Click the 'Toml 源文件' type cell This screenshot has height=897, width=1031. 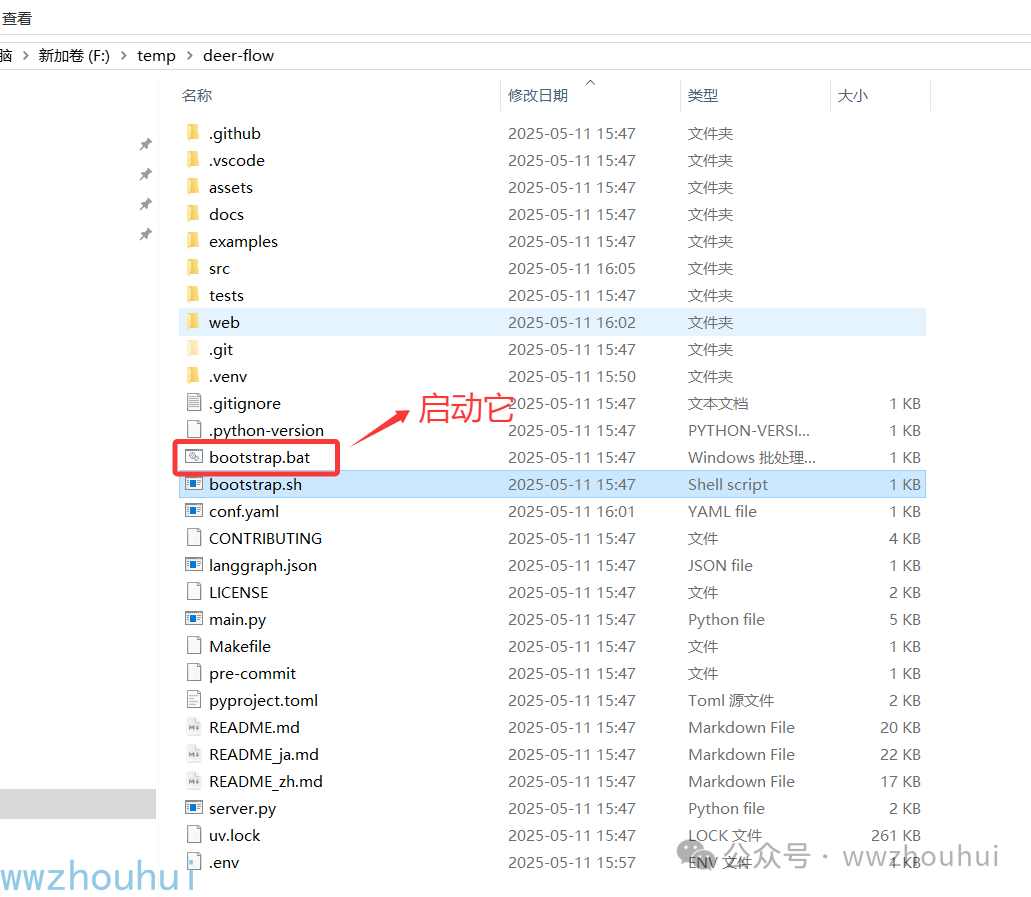pos(731,700)
